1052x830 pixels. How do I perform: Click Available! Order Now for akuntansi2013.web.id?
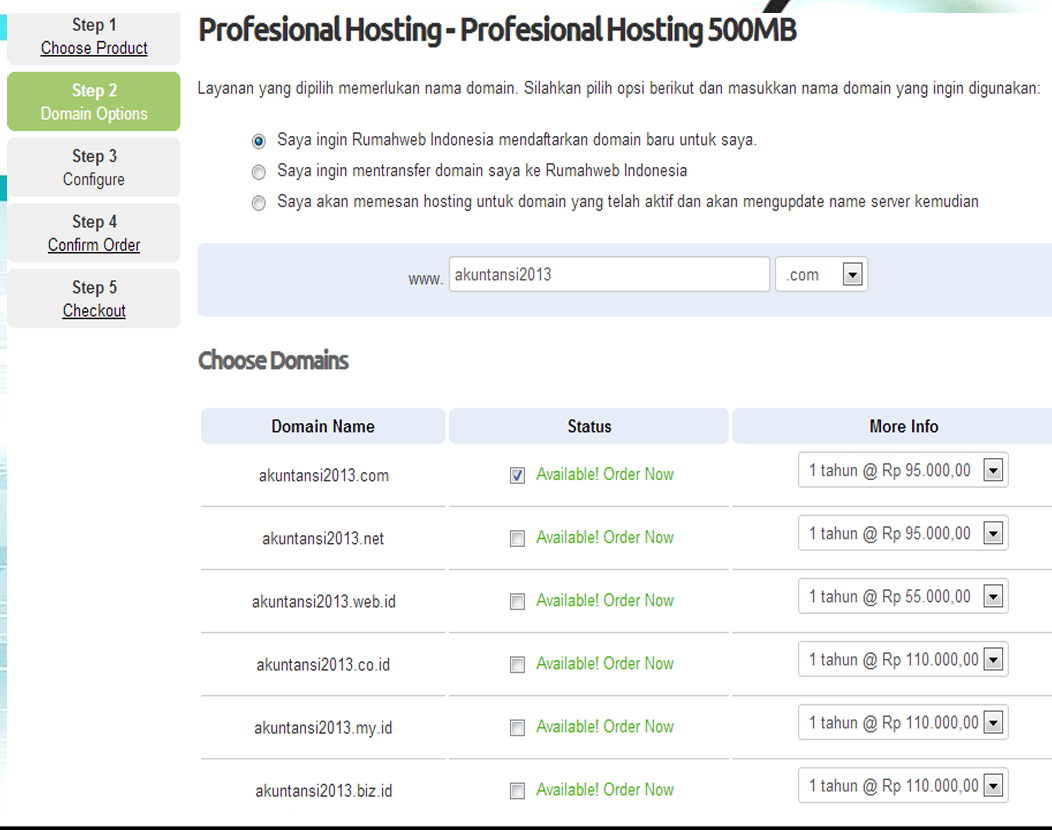coord(604,601)
